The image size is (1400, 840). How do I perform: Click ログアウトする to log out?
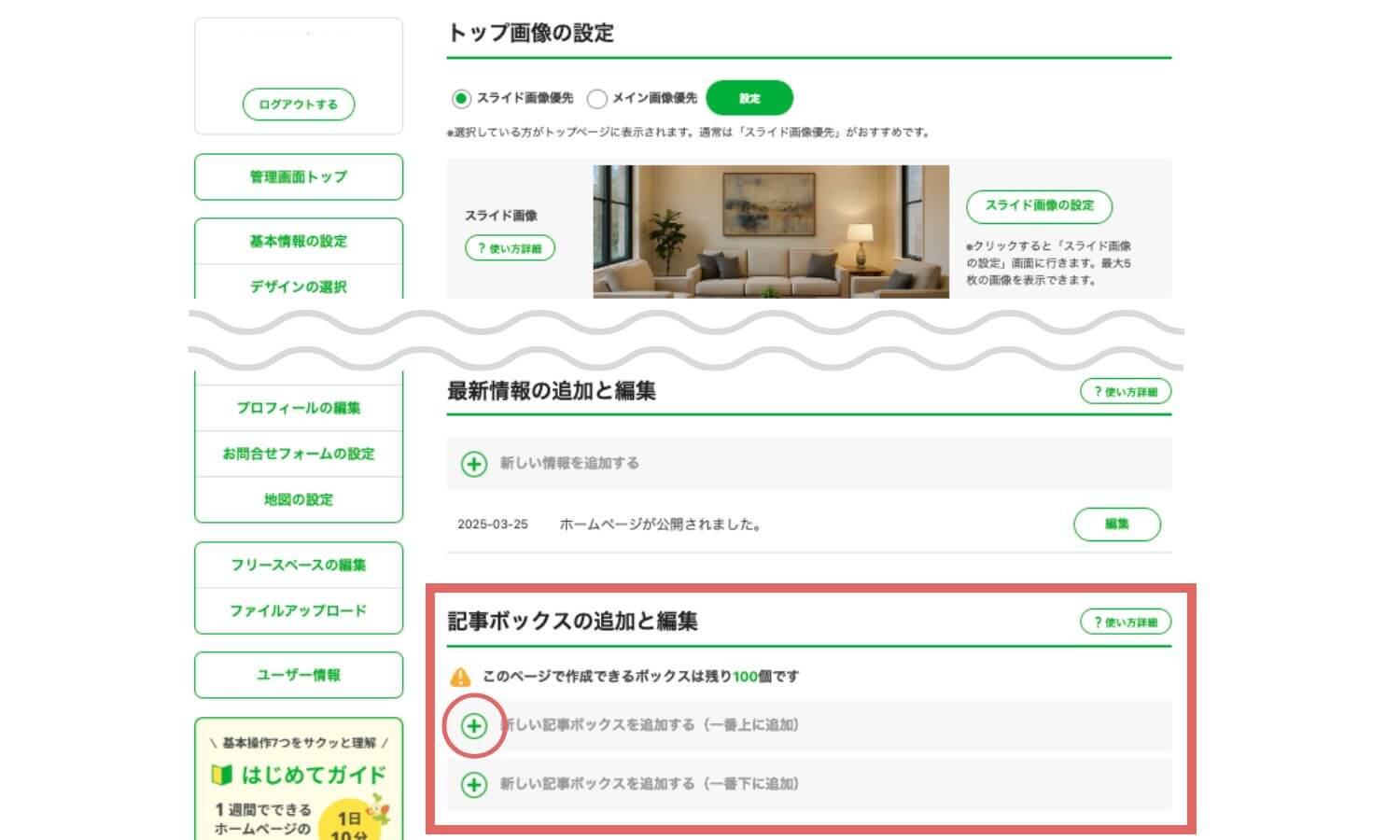tap(298, 105)
